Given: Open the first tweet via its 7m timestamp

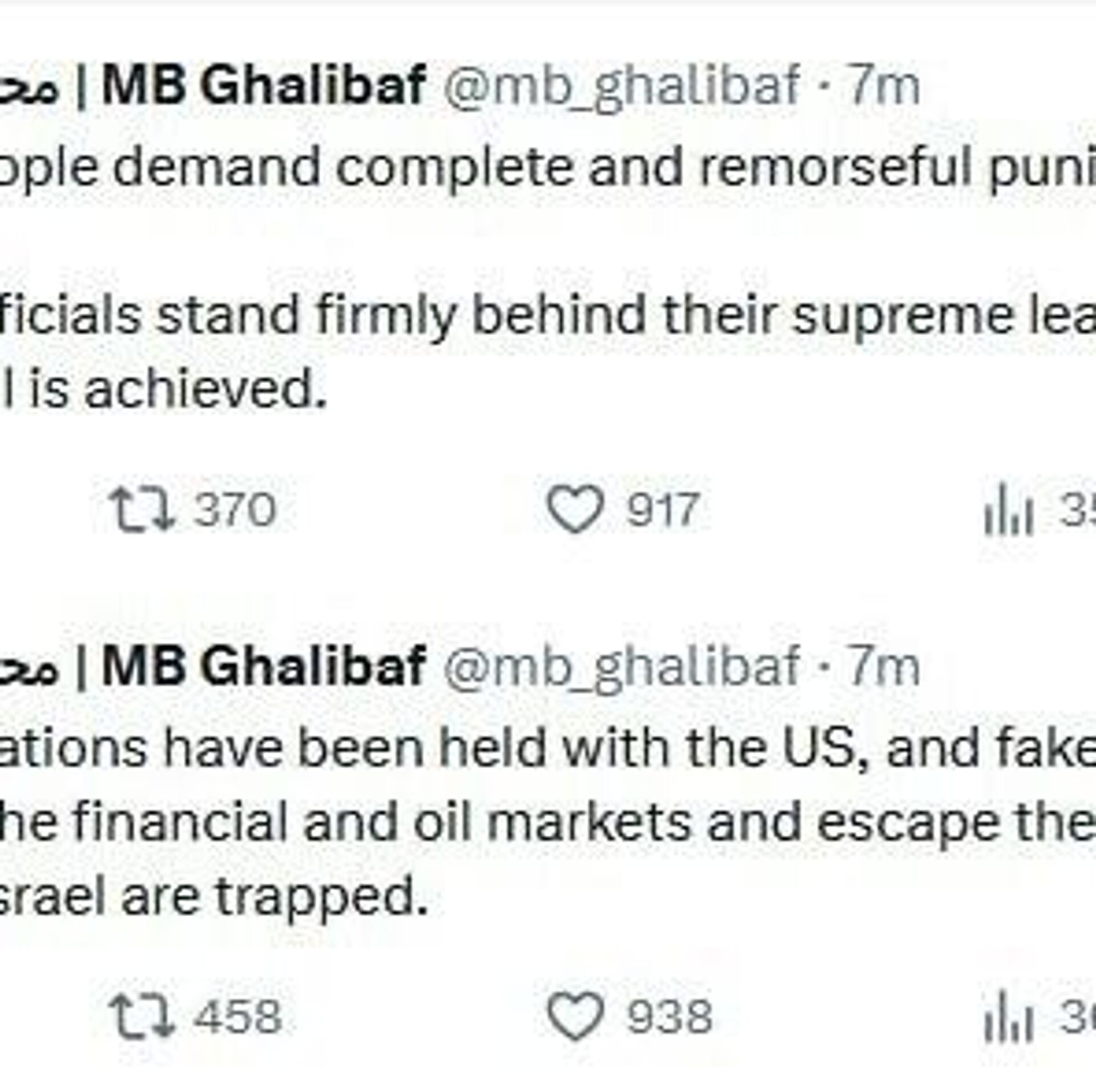Looking at the screenshot, I should coord(884,87).
